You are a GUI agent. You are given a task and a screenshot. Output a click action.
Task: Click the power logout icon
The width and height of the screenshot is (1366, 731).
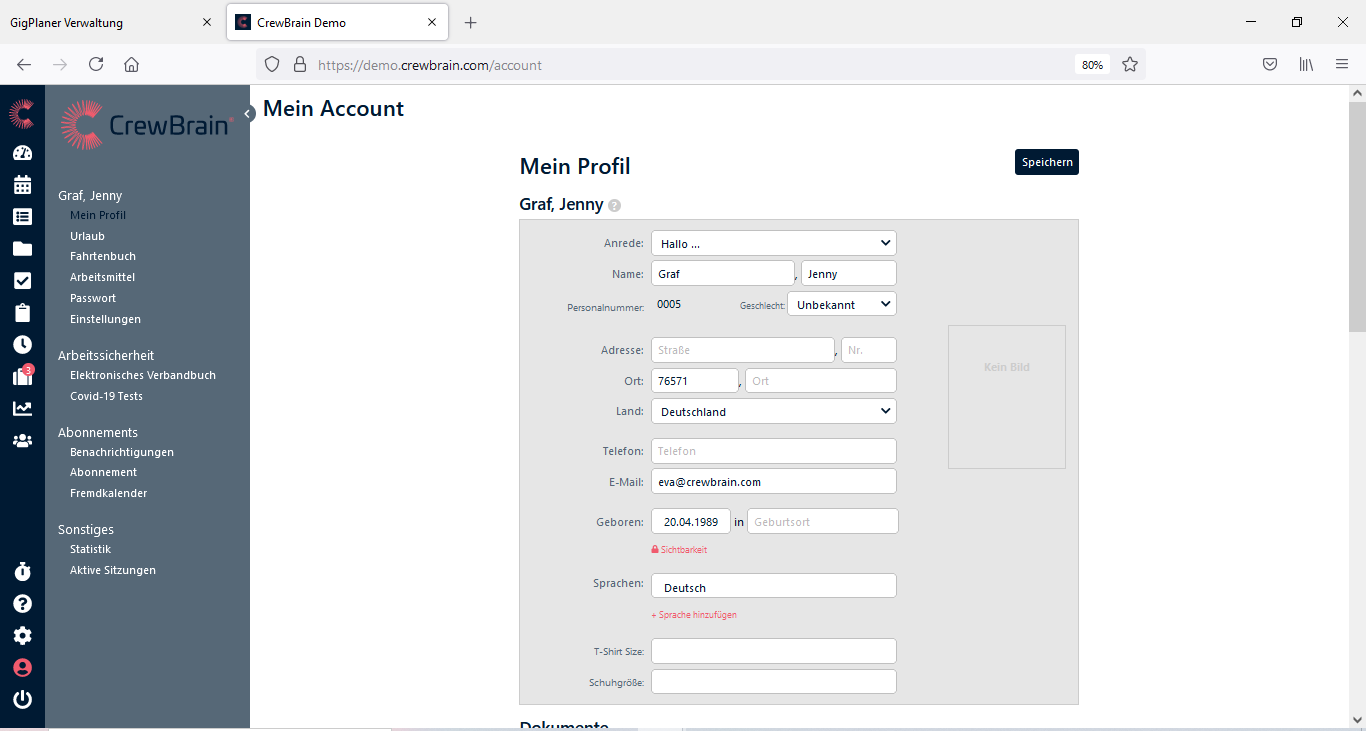click(22, 700)
